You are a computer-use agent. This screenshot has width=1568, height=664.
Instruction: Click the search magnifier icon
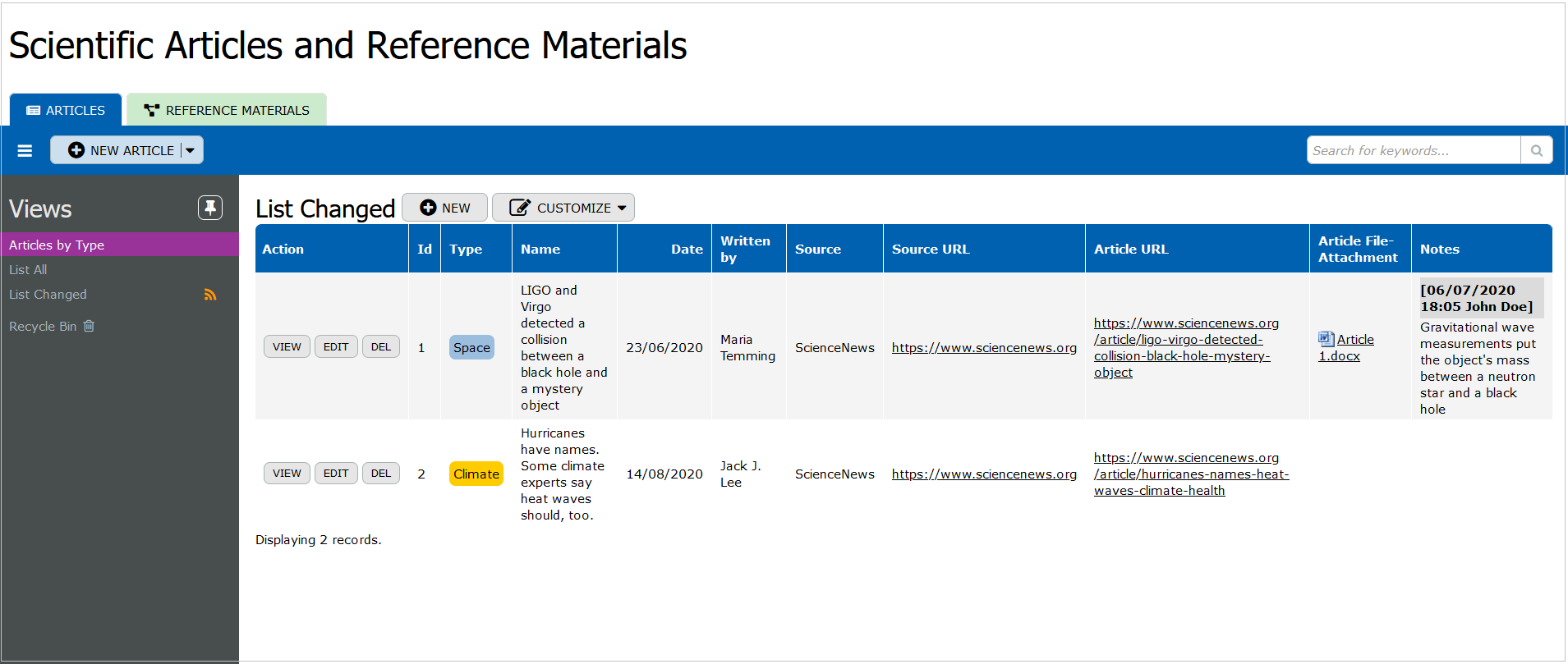point(1536,150)
